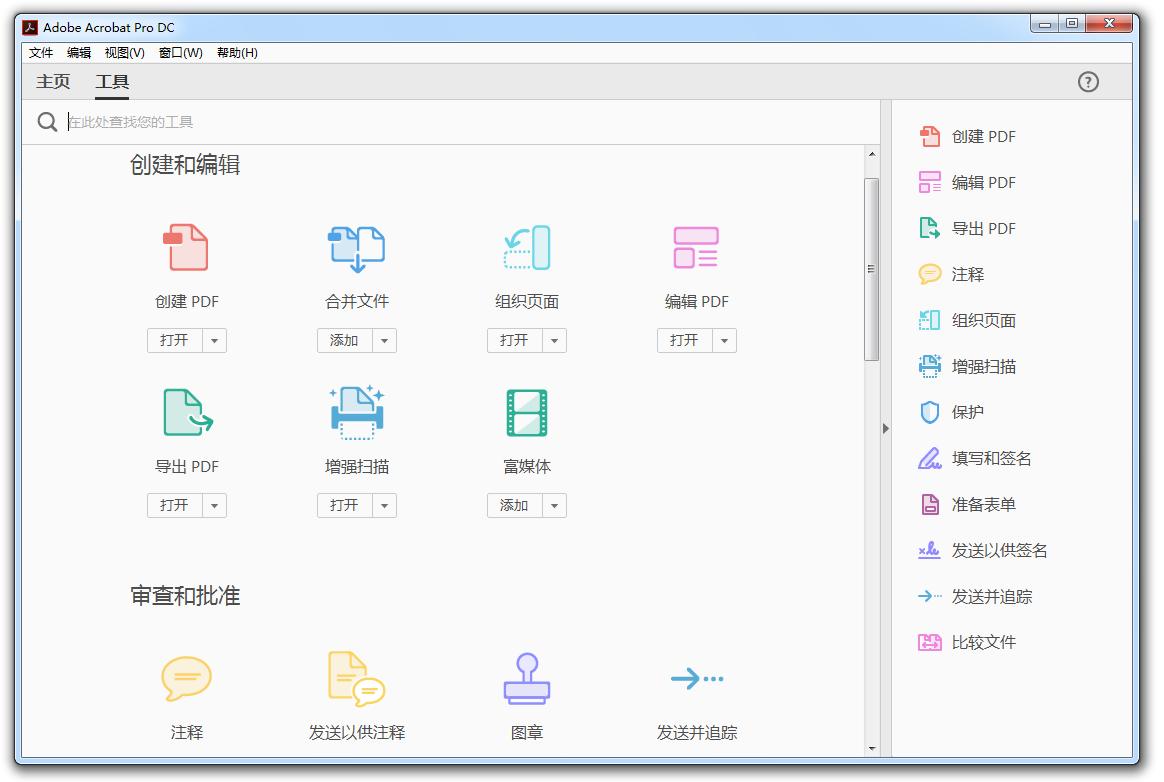Open 发送以供签名 tool in sidebar
Viewport: 1164px width, 782px height.
[984, 550]
